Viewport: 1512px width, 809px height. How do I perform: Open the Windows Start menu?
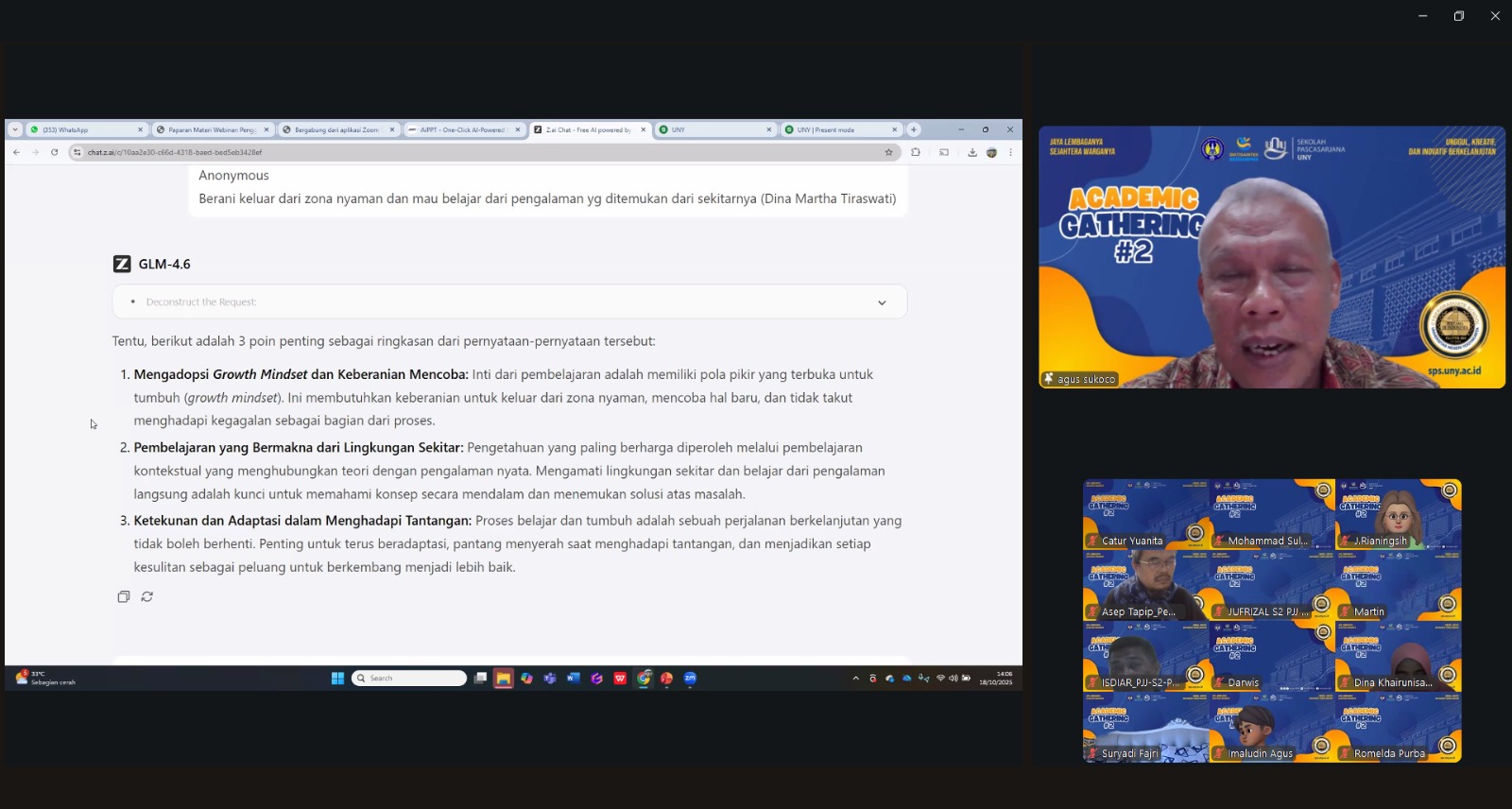[x=337, y=678]
